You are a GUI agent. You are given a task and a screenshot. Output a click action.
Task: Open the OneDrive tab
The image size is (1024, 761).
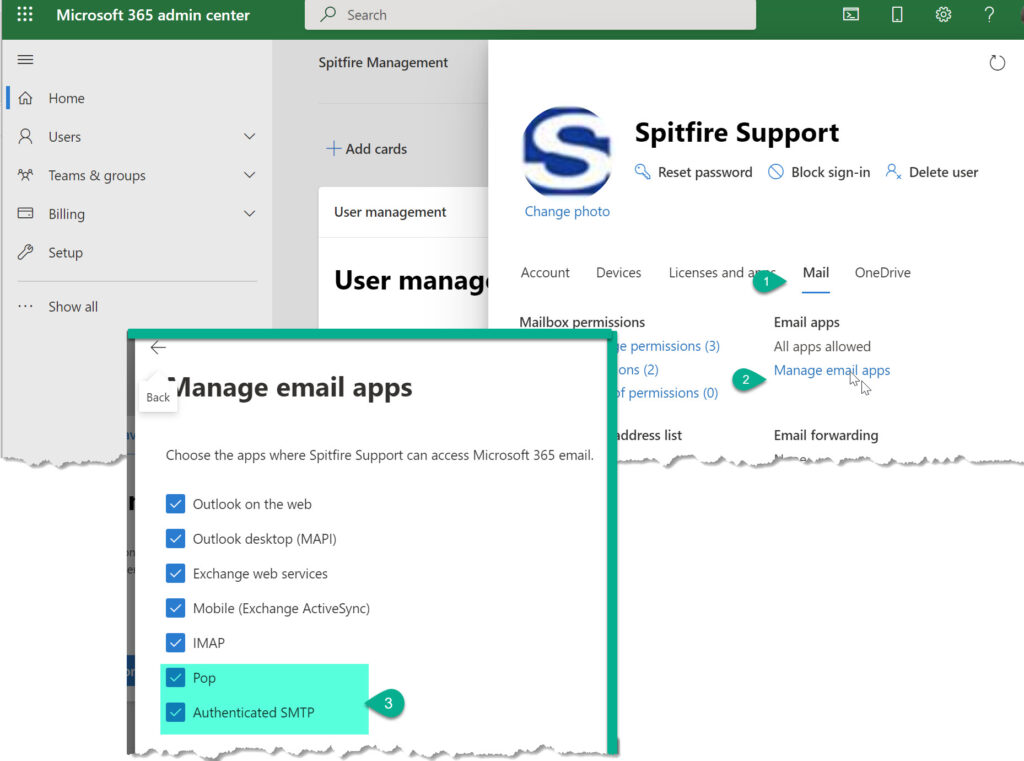(882, 272)
